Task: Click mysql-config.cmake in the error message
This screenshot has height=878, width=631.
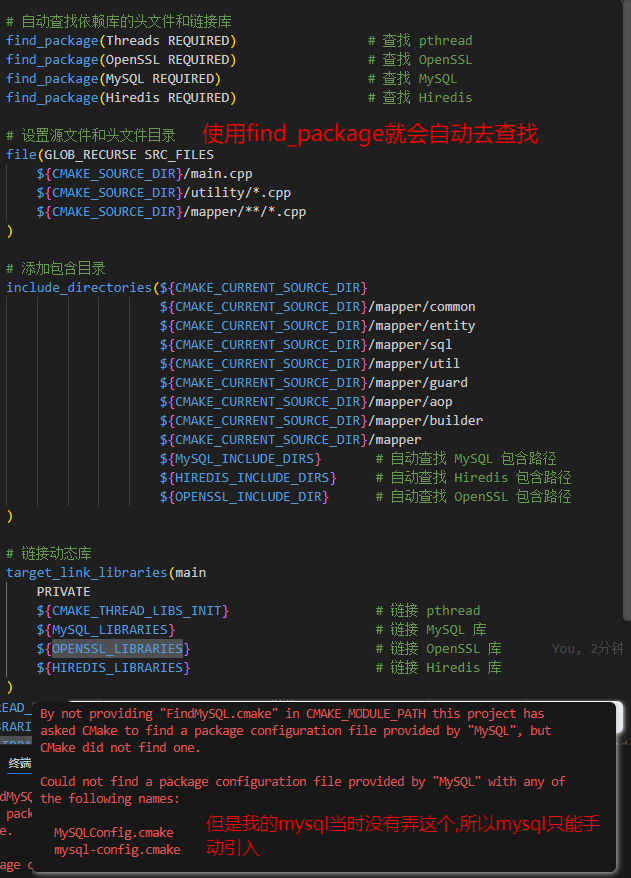Action: point(117,849)
